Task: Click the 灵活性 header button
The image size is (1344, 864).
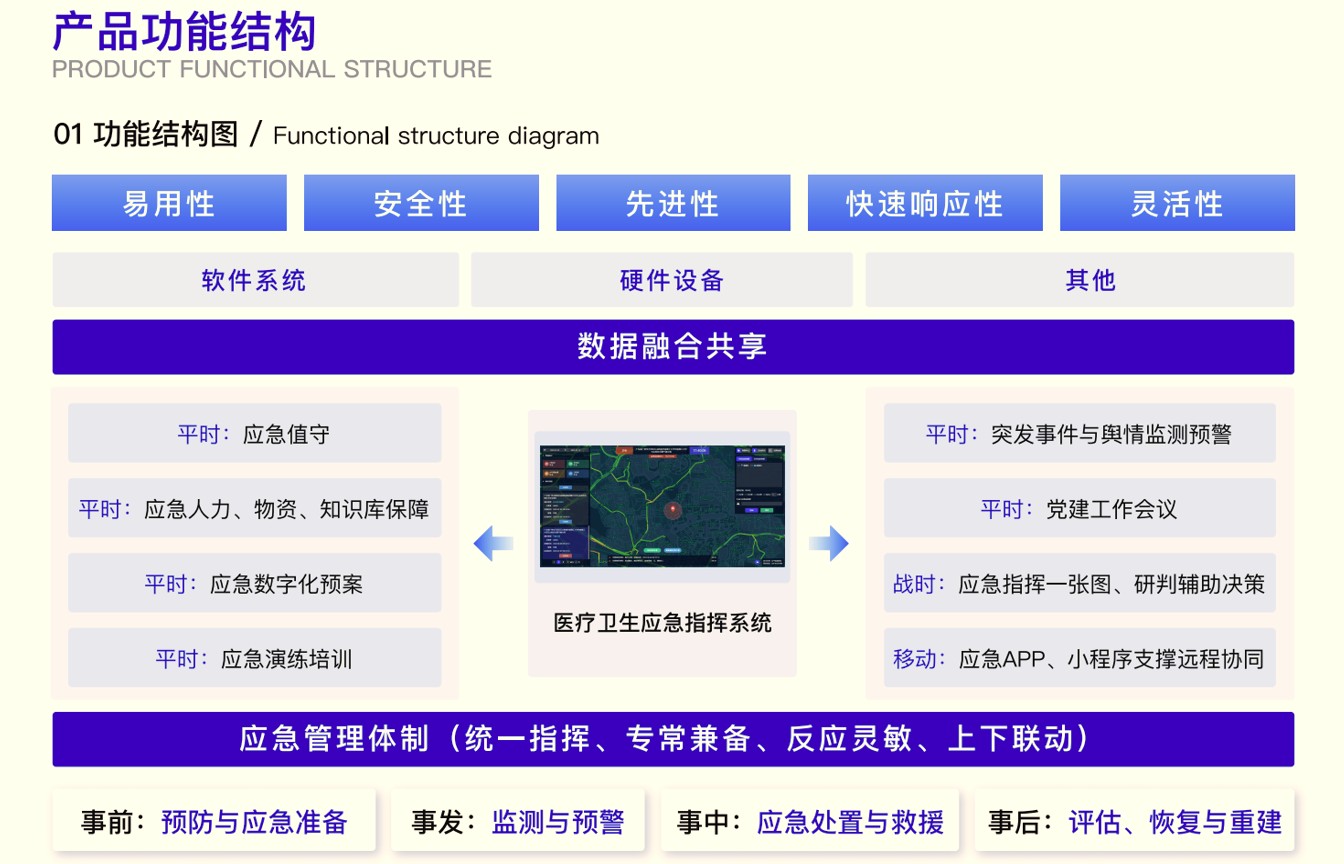Action: (1177, 203)
